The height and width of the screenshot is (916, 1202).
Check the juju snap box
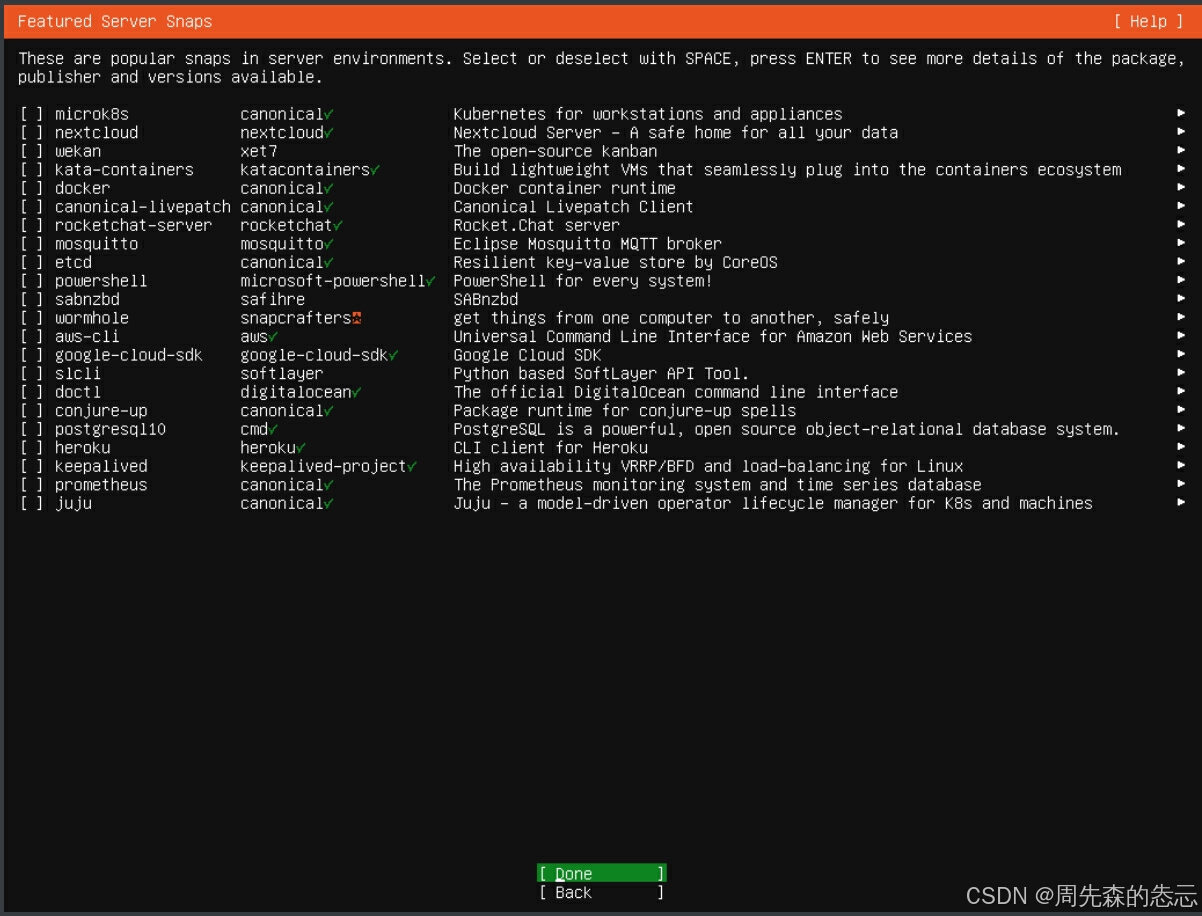[x=32, y=503]
